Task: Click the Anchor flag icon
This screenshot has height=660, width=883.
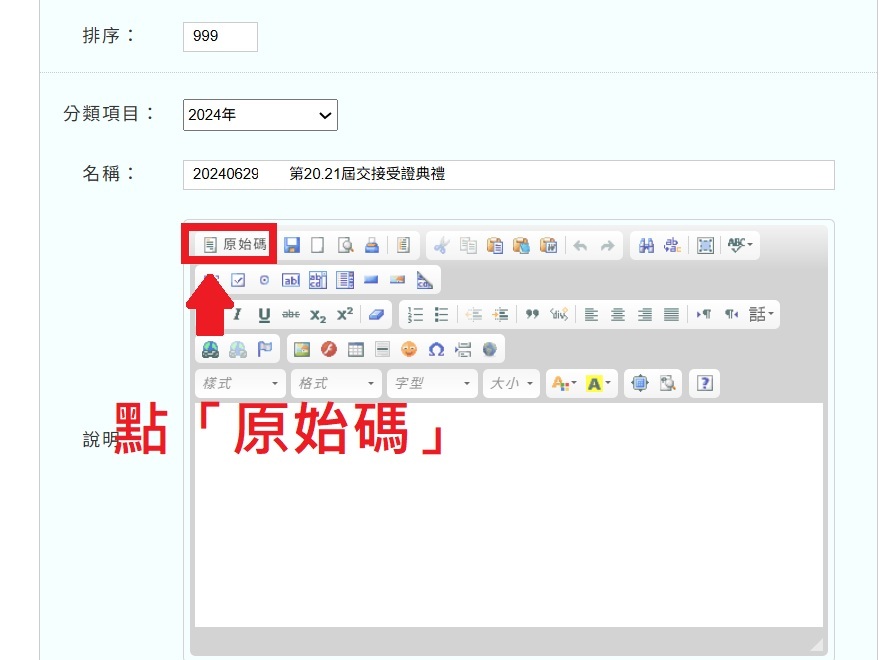Action: coord(264,349)
